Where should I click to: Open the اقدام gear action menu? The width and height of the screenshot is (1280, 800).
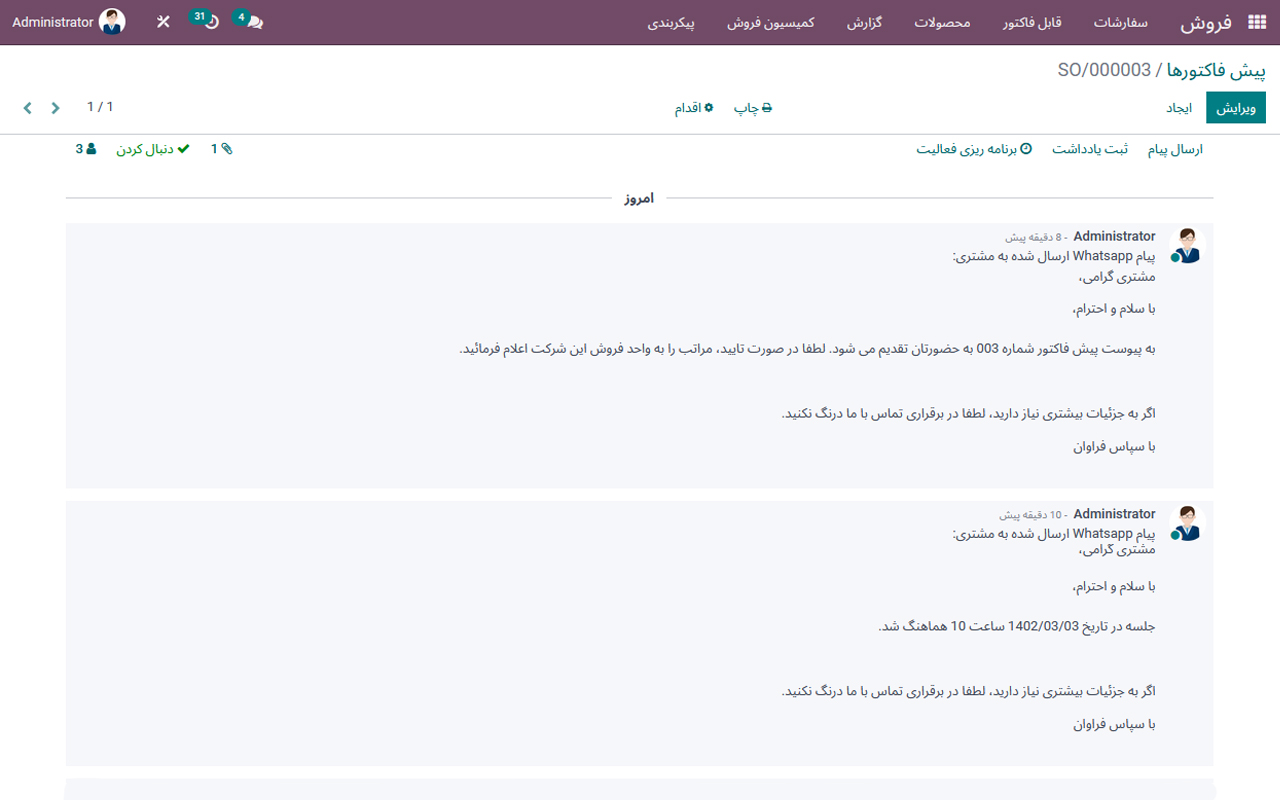point(693,107)
